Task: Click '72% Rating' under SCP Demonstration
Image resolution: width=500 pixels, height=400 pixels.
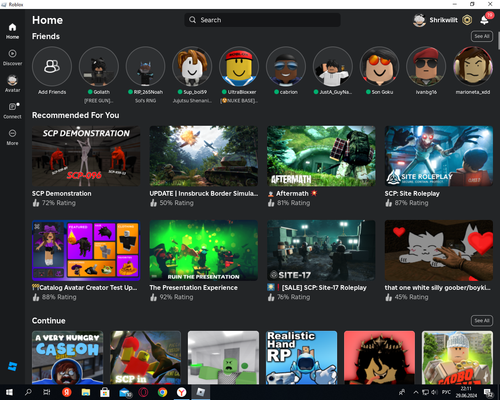Action: tap(59, 203)
